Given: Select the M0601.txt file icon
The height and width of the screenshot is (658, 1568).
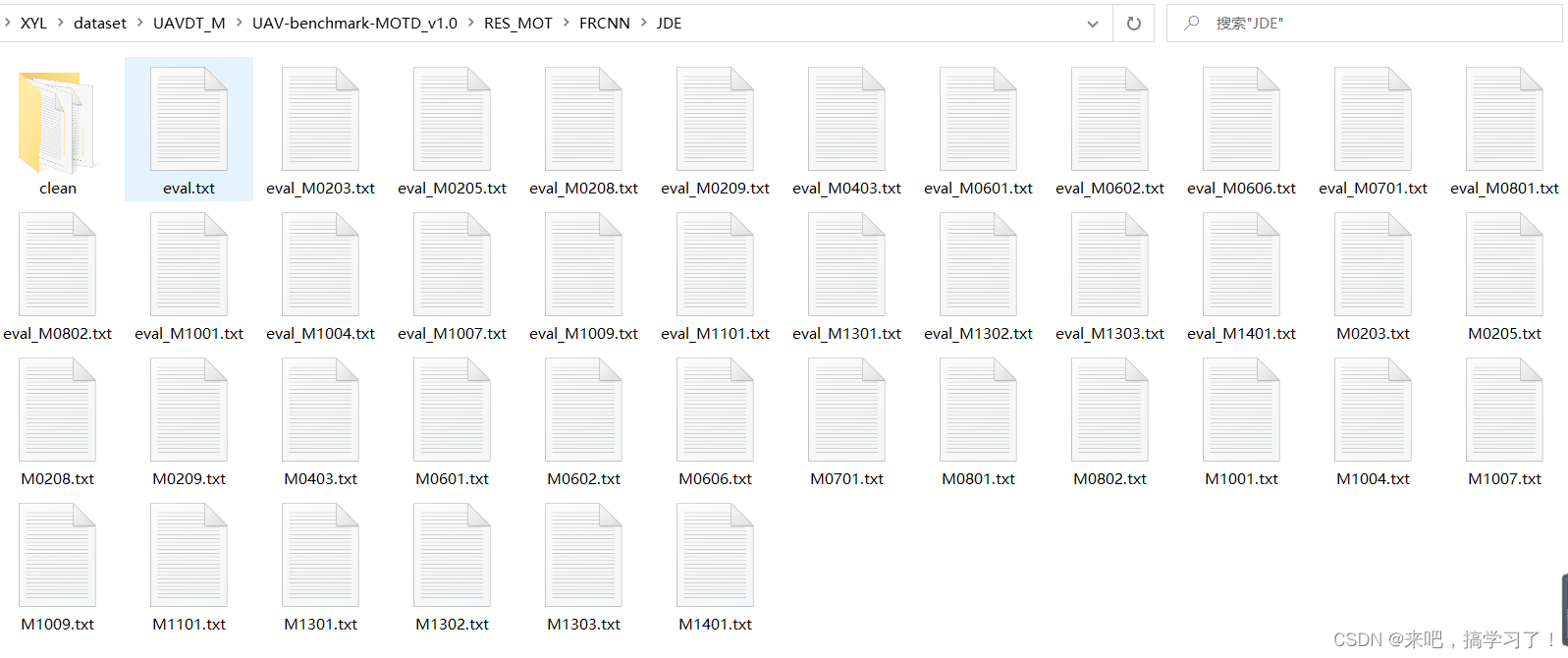Looking at the screenshot, I should pyautogui.click(x=452, y=410).
